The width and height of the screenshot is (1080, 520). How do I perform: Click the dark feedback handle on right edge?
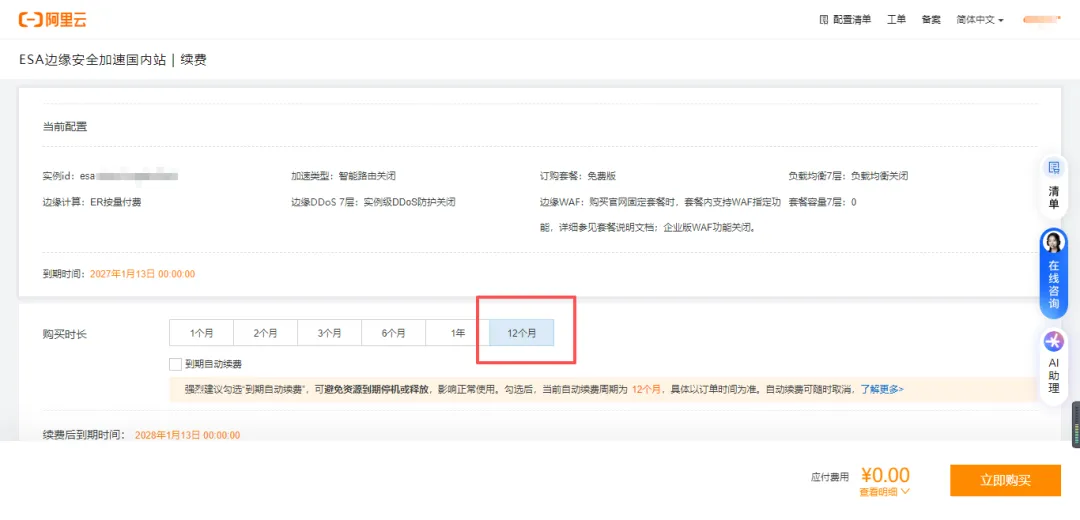tap(1075, 423)
